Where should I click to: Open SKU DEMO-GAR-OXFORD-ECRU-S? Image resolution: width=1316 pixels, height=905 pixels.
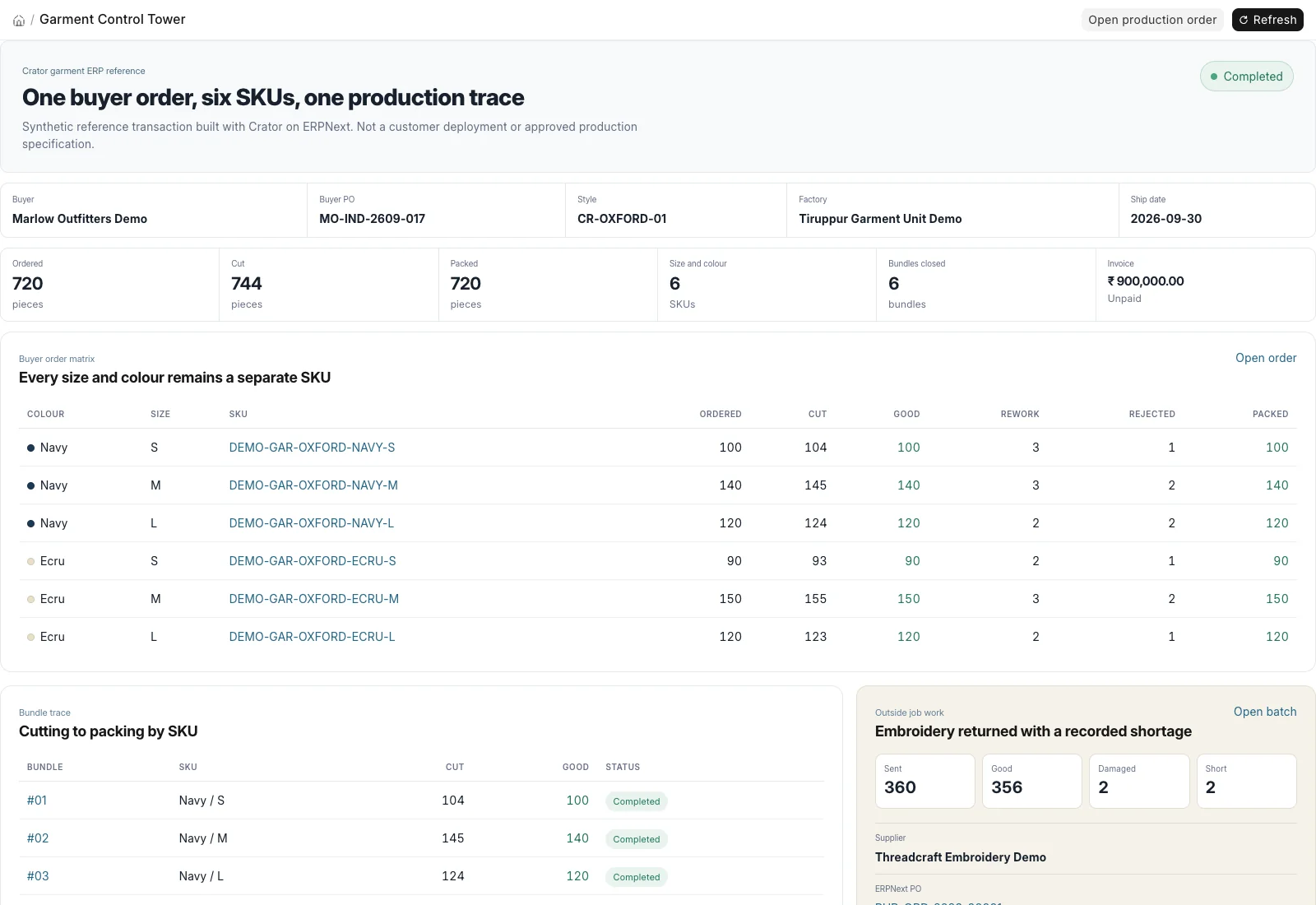[313, 561]
